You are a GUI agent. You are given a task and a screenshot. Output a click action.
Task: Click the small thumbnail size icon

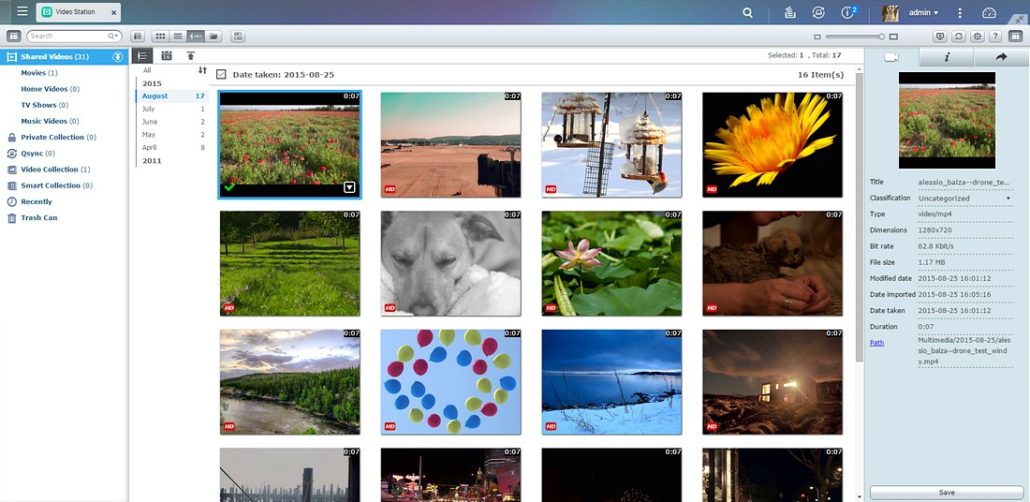pyautogui.click(x=817, y=37)
